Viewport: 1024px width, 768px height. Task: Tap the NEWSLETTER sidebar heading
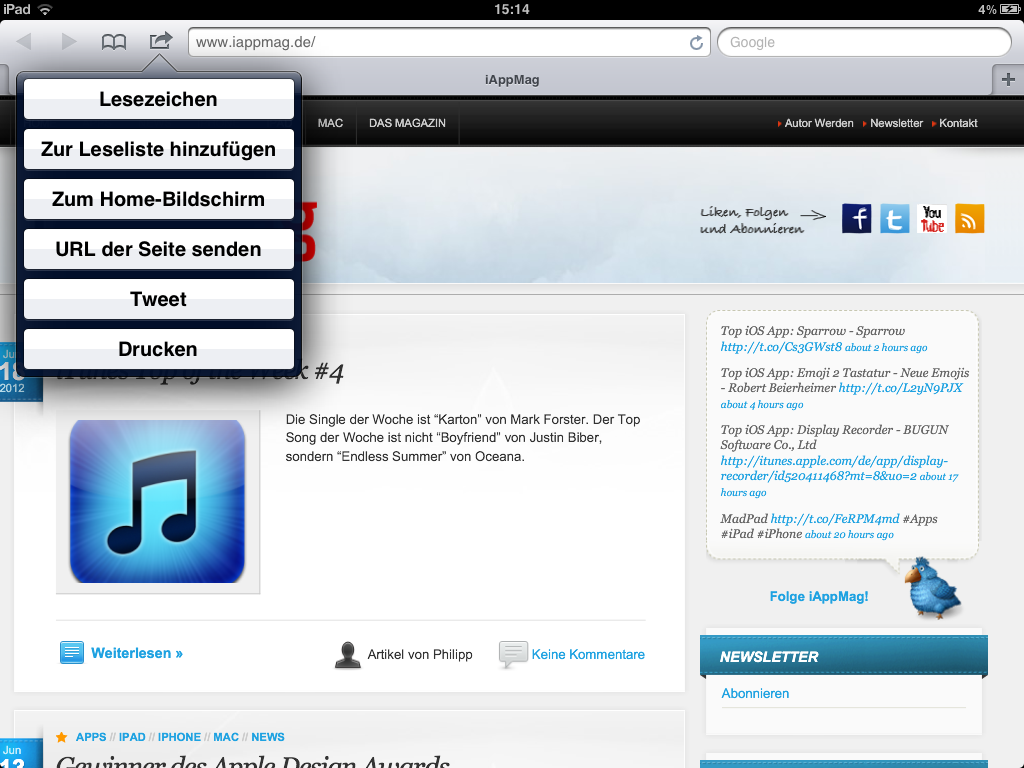[x=769, y=657]
